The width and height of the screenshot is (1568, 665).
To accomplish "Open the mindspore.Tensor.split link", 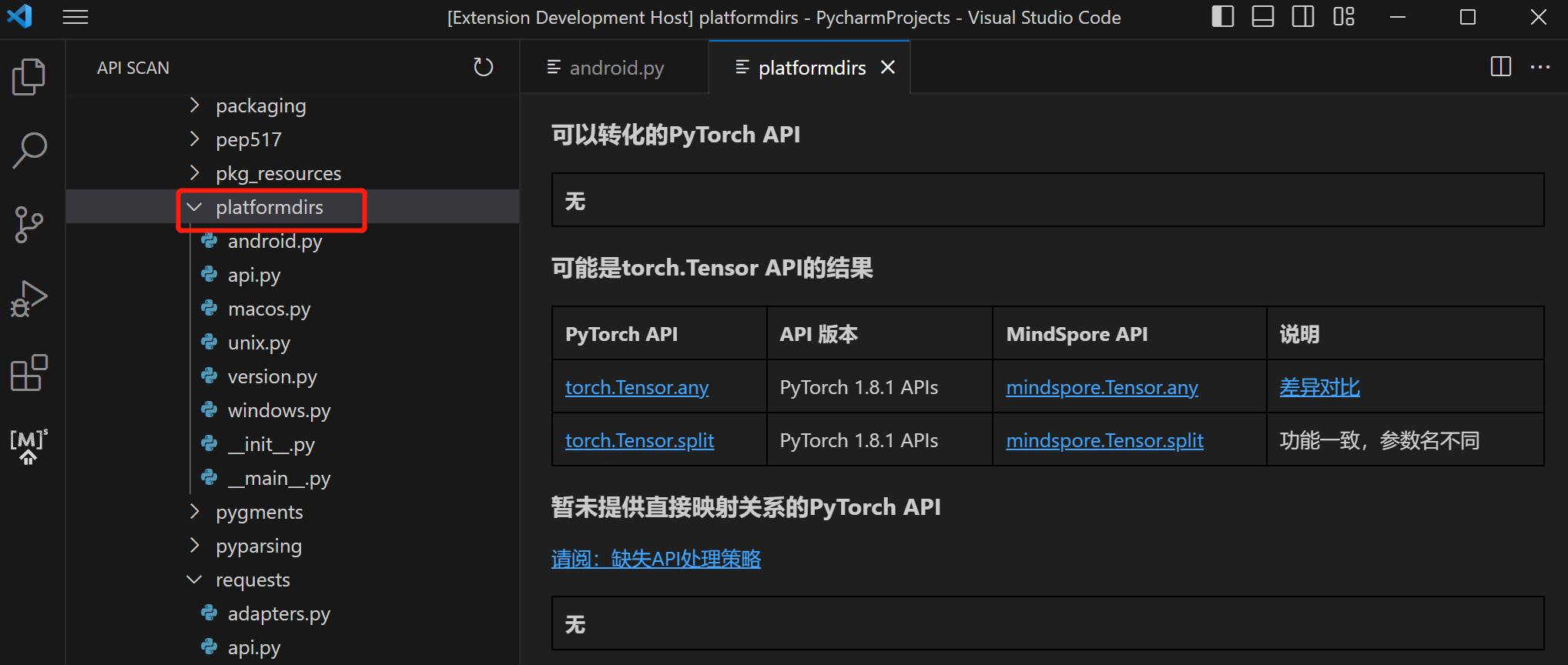I will pyautogui.click(x=1104, y=440).
